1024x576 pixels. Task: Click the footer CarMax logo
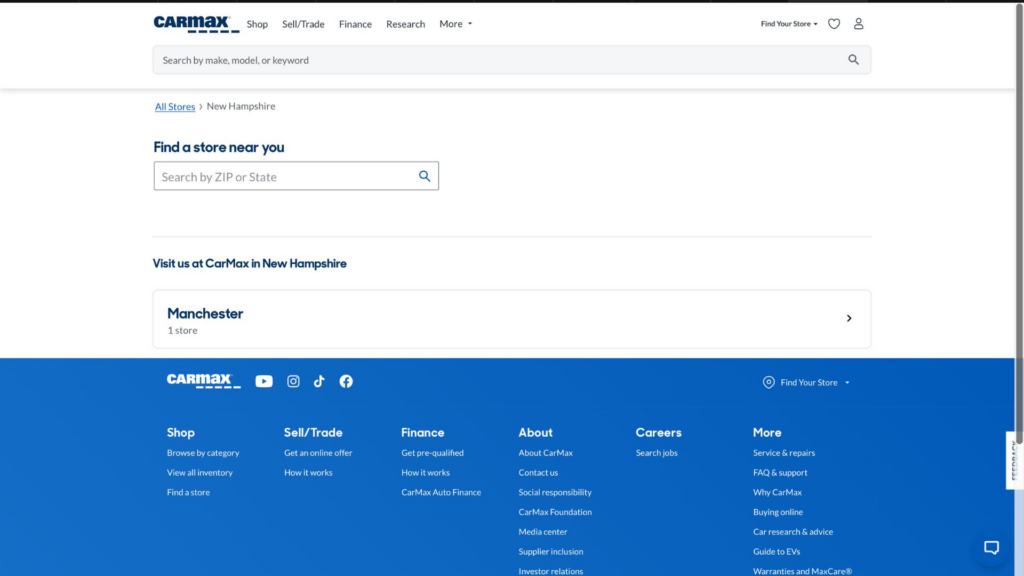204,381
